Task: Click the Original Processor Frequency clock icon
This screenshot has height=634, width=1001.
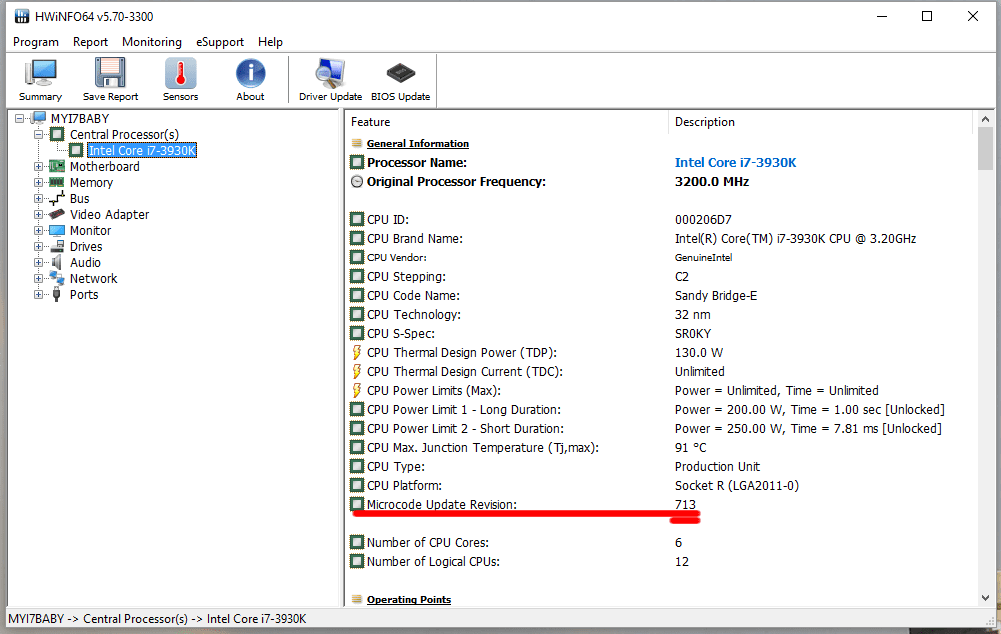Action: (x=357, y=181)
